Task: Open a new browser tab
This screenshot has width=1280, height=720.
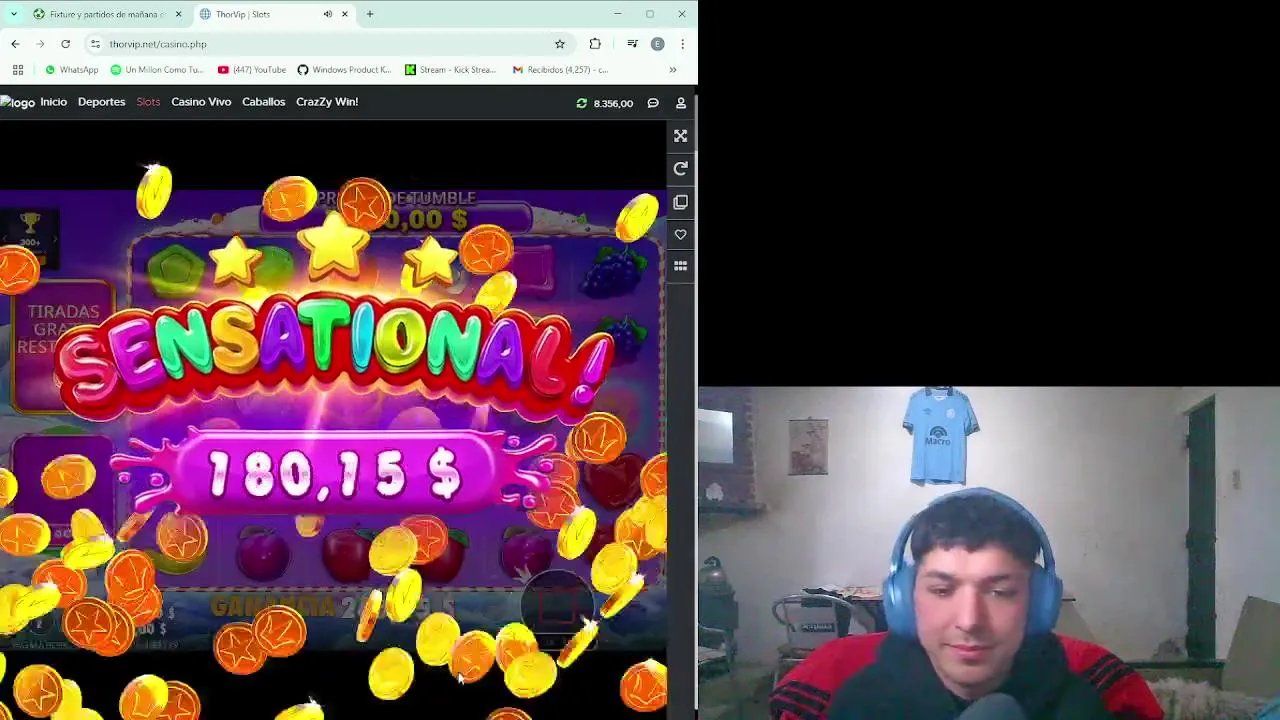Action: pyautogui.click(x=370, y=14)
